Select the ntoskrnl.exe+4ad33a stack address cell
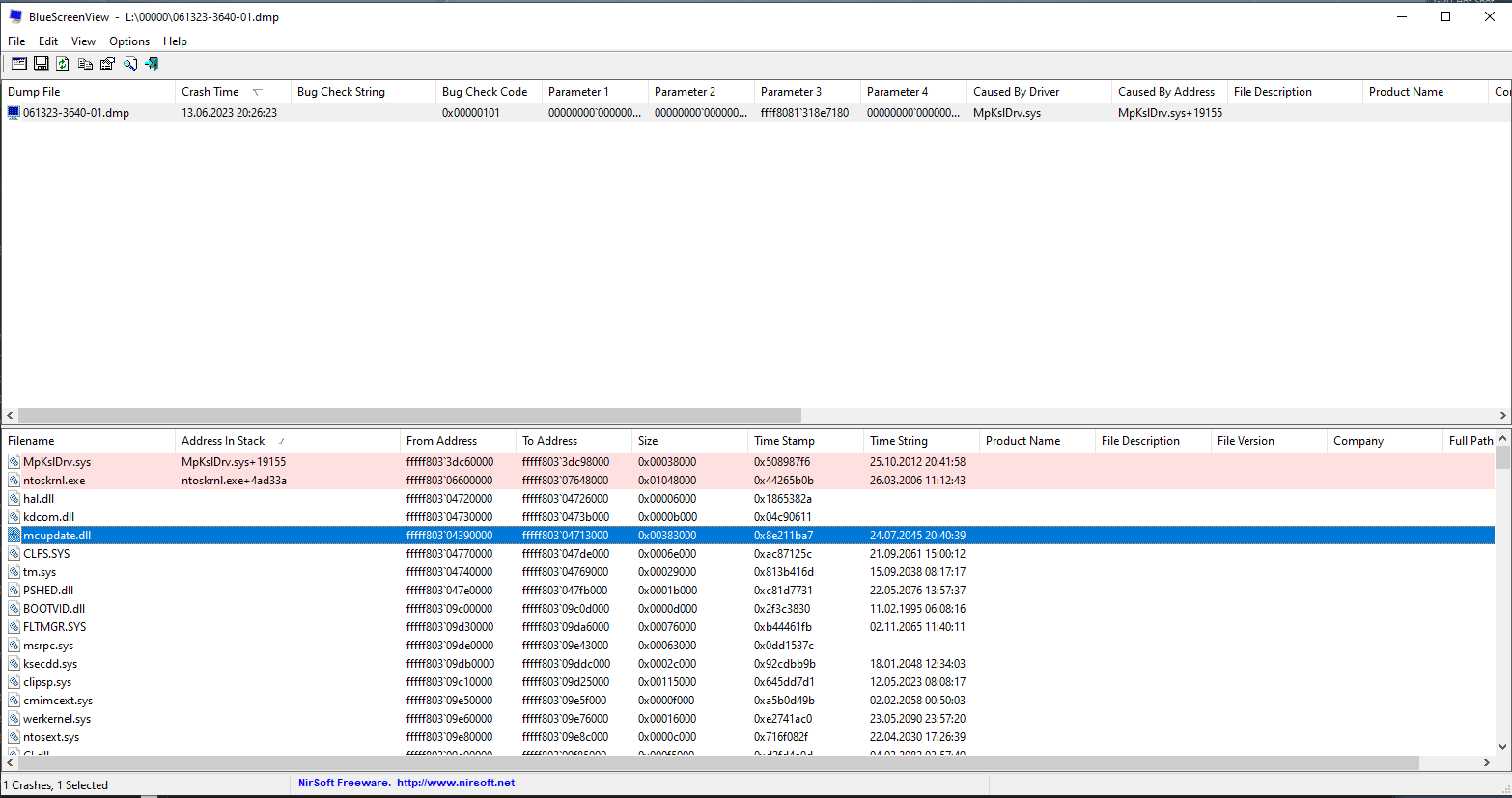 click(x=234, y=481)
